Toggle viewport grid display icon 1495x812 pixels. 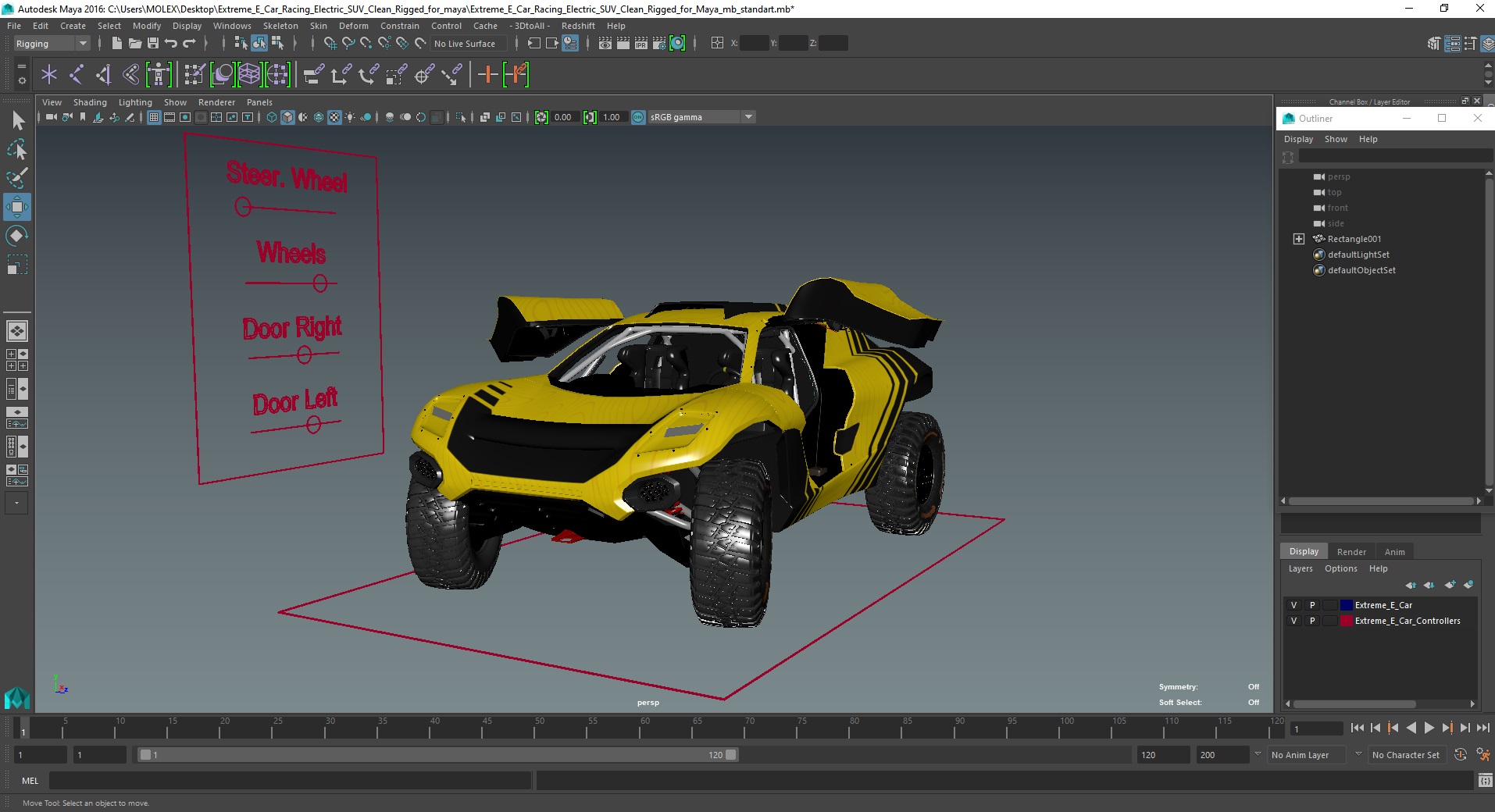pyautogui.click(x=154, y=117)
